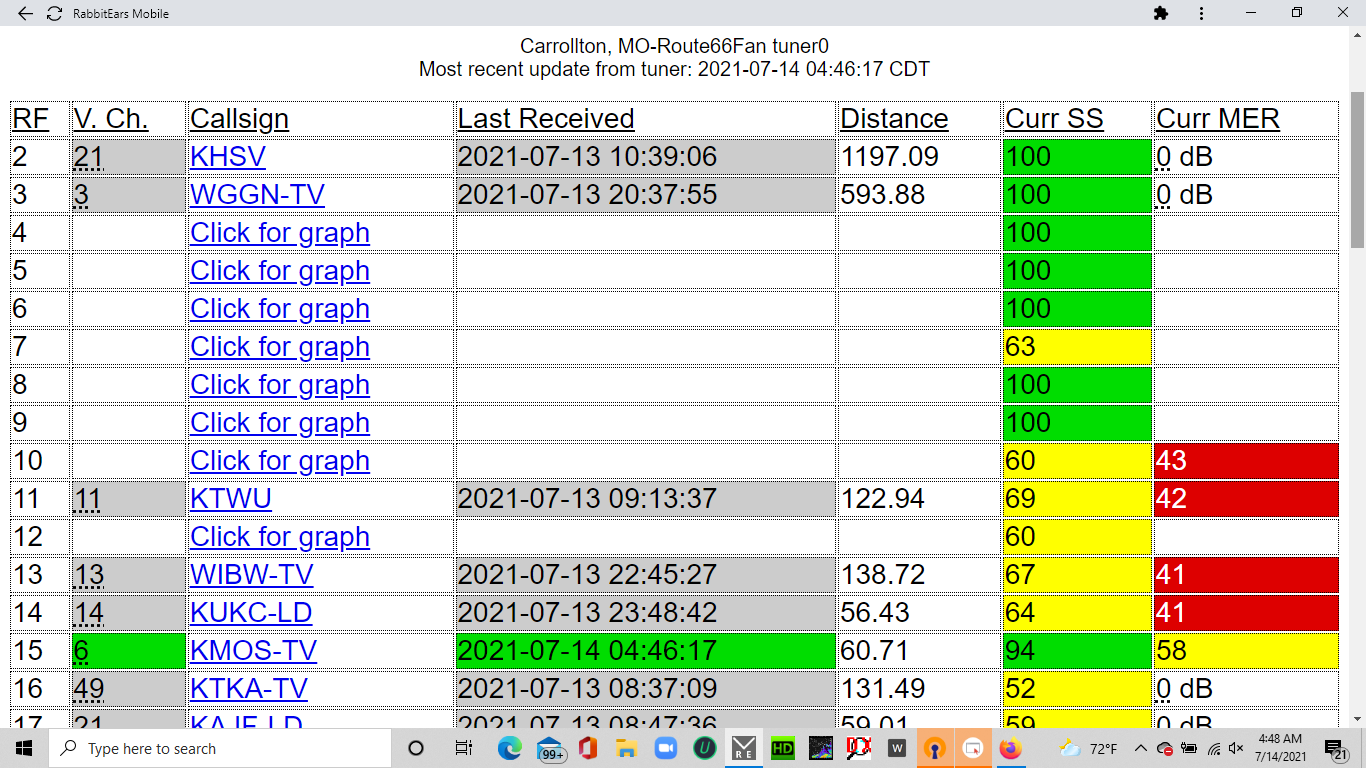Screen dimensions: 1366x768
Task: Open File Explorer from the taskbar
Action: tap(627, 748)
